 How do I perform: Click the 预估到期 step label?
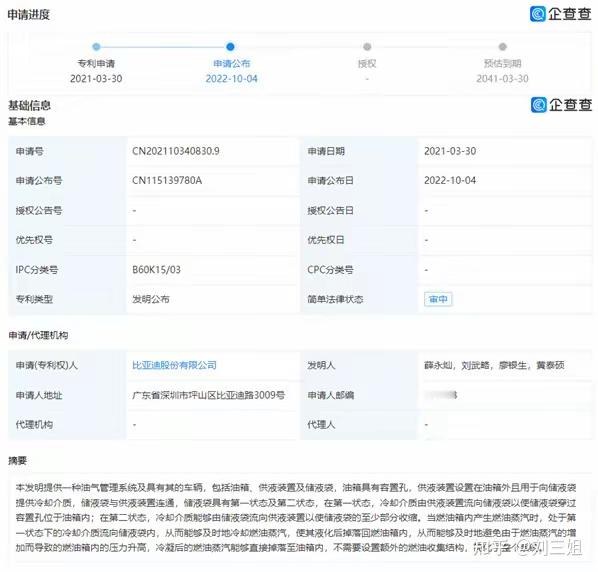(502, 63)
